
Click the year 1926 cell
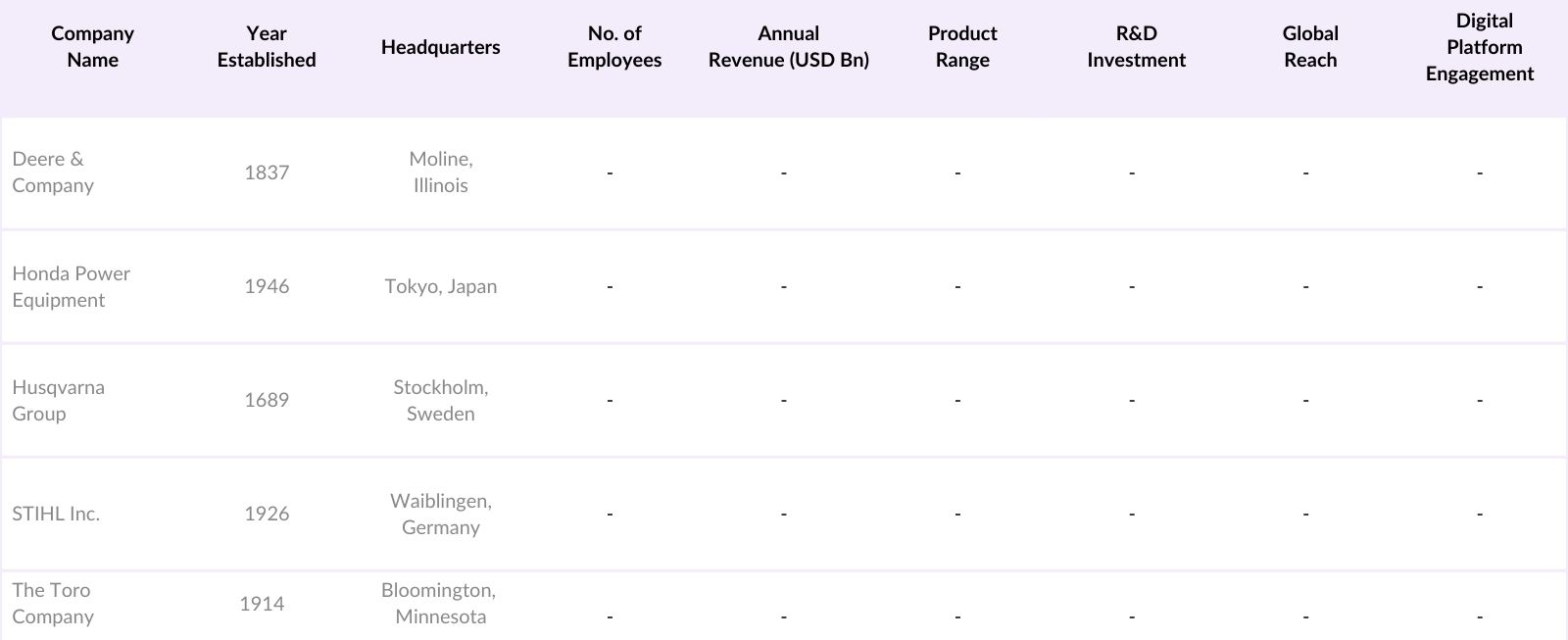pos(267,514)
